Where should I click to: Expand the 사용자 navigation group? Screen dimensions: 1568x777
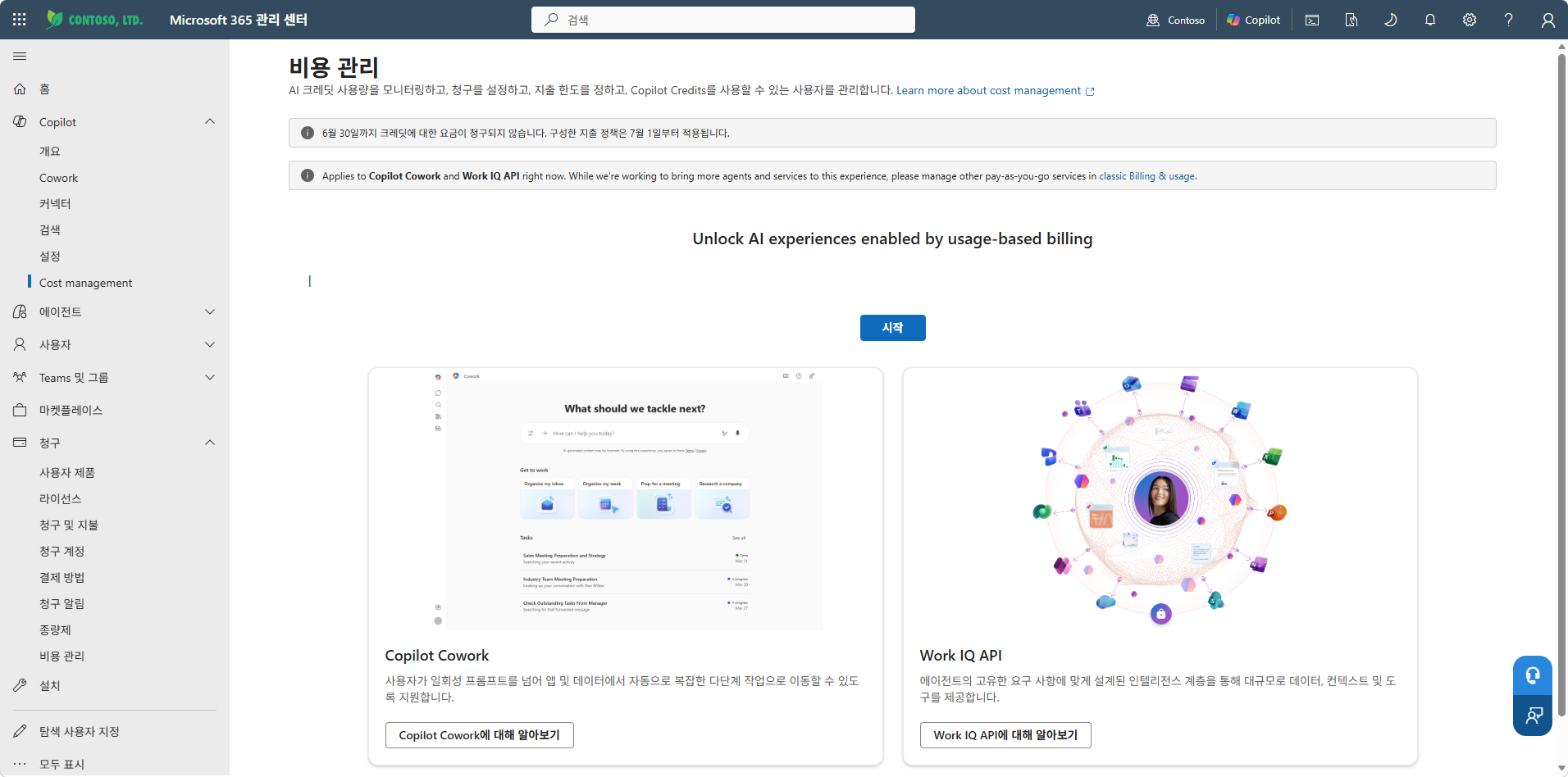pos(210,344)
